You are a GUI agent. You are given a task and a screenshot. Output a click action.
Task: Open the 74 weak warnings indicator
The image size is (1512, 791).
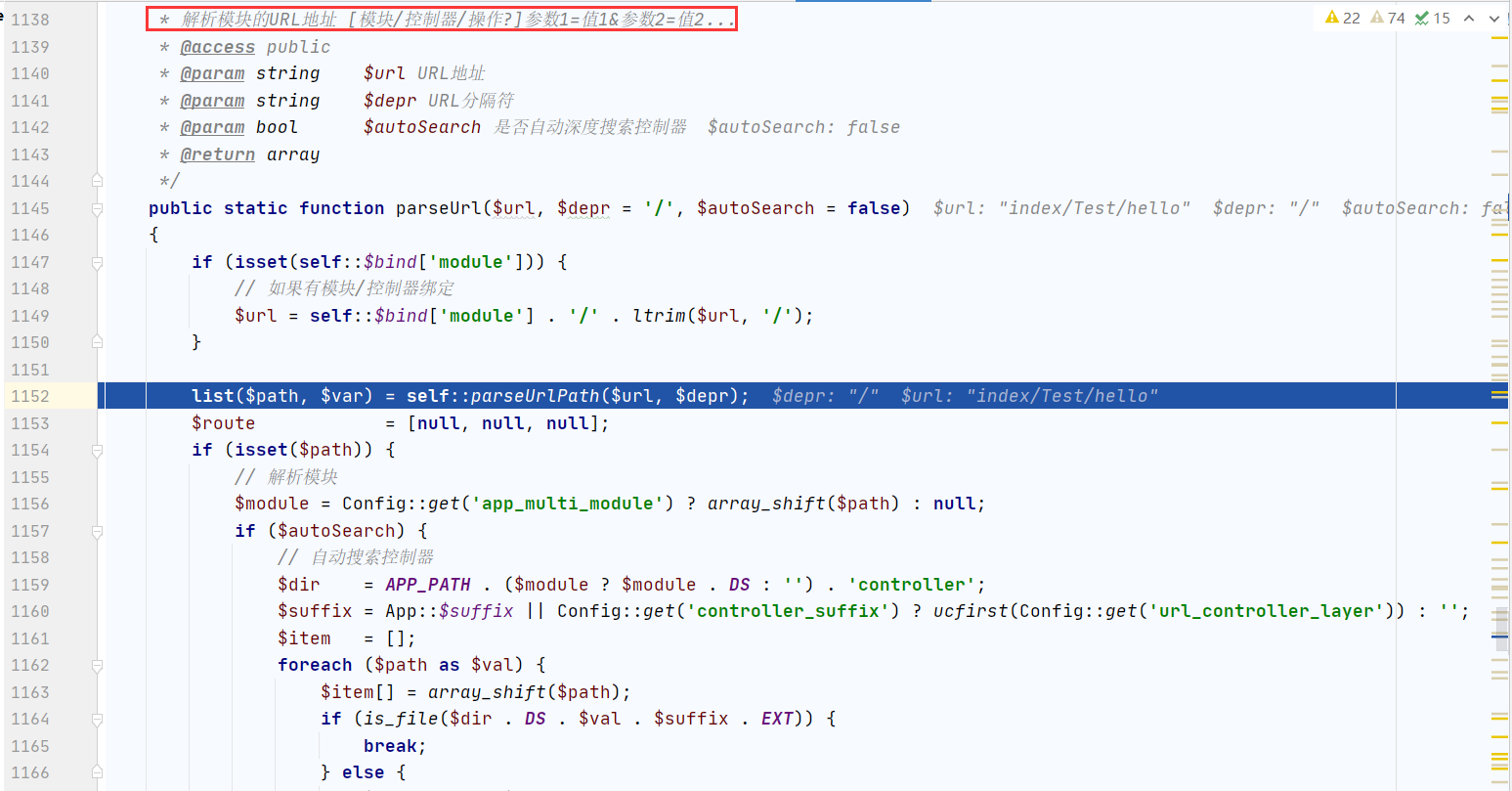tap(1387, 18)
